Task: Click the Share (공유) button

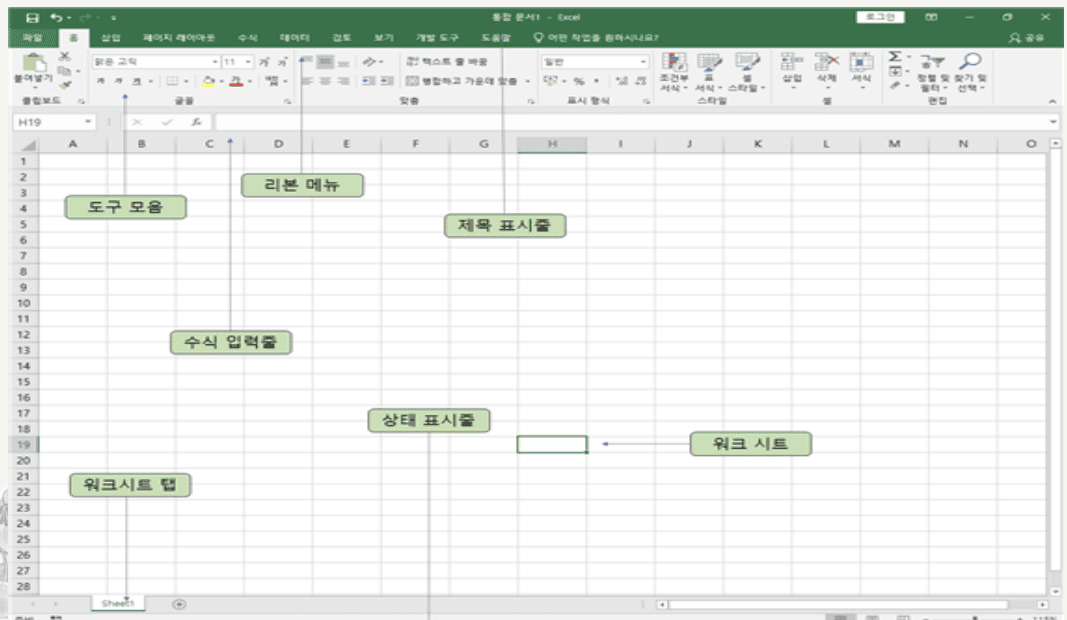Action: (1028, 38)
